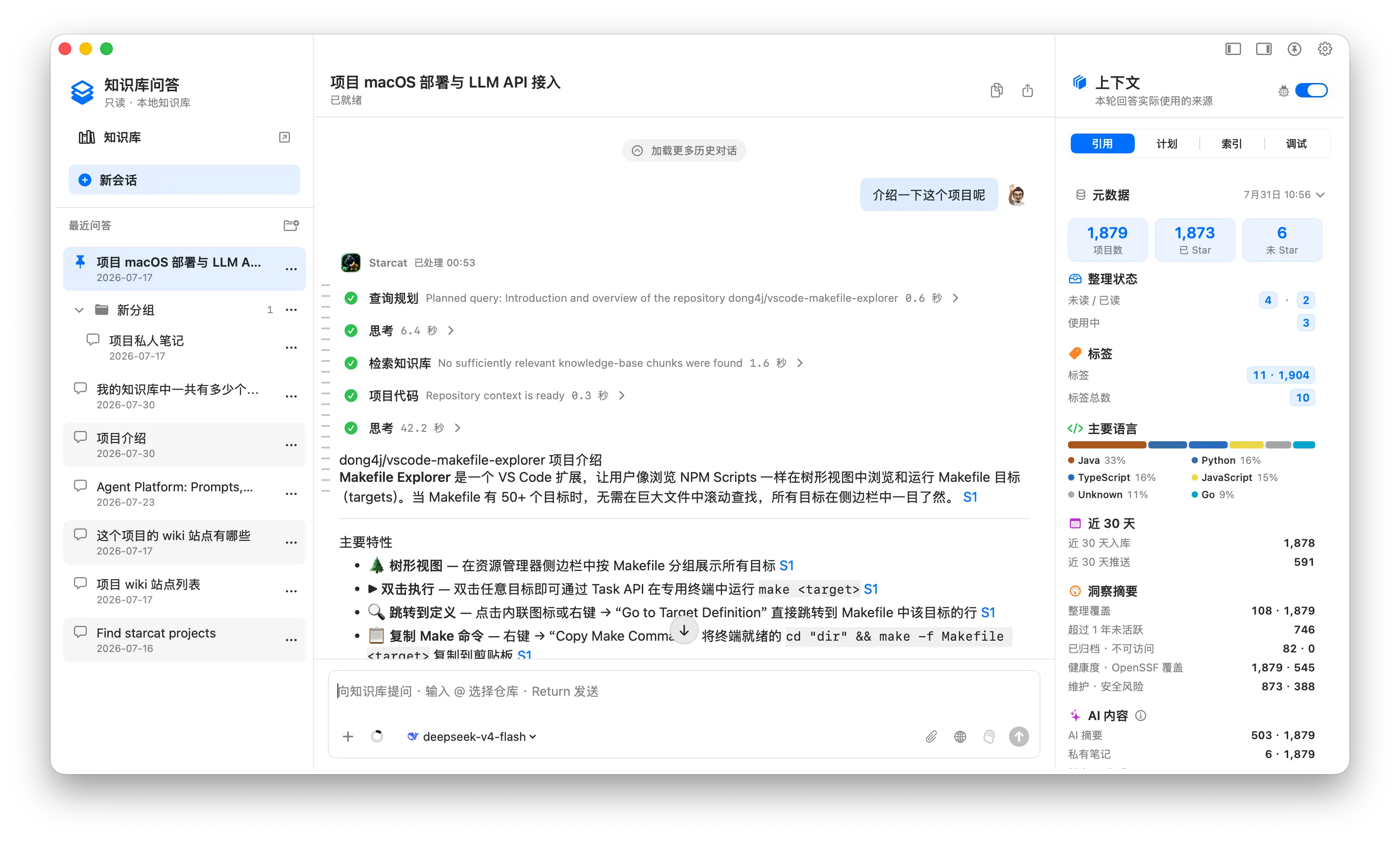Click the 6 未 Star stat card

[x=1282, y=240]
